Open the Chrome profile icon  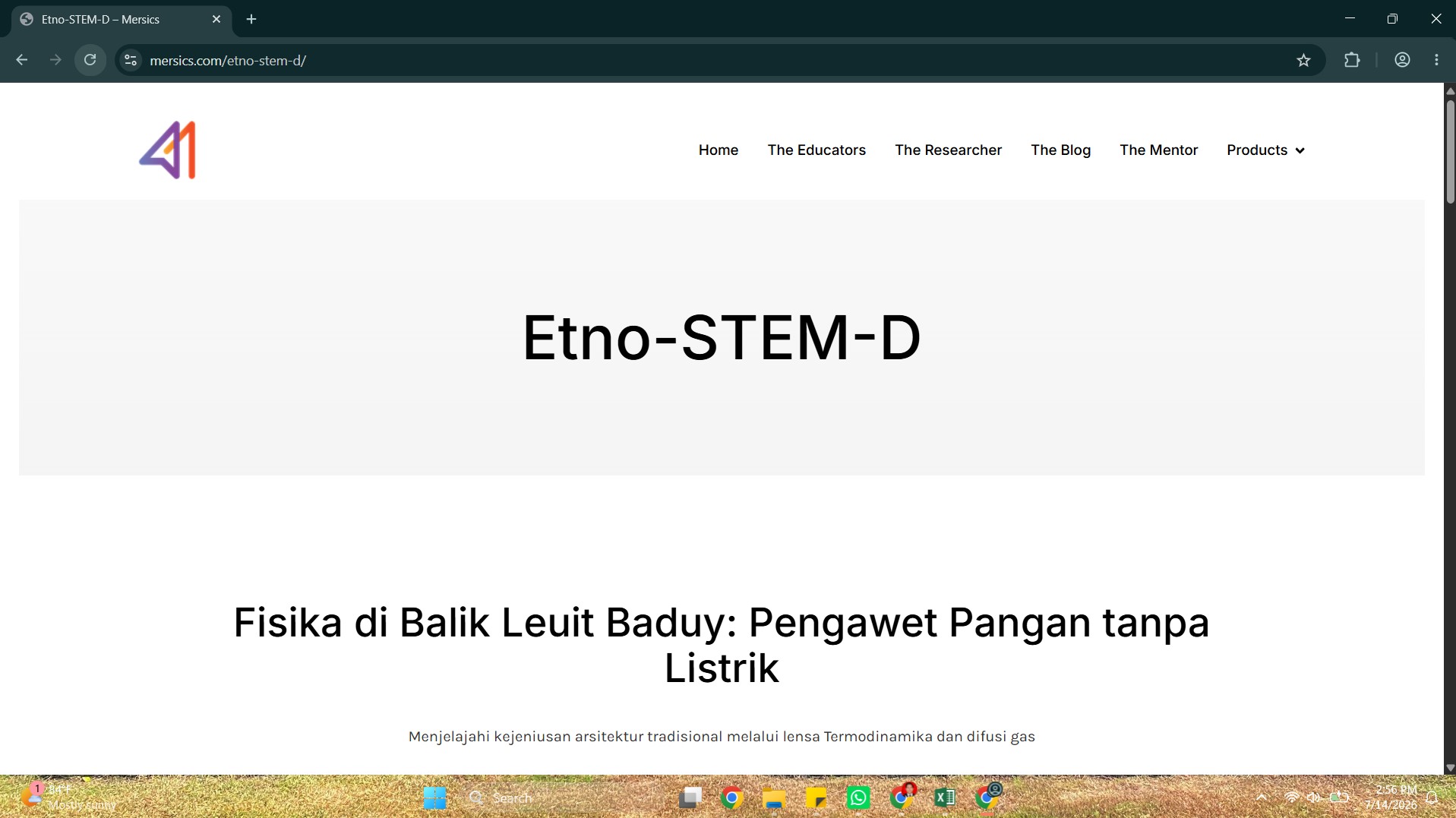coord(1402,60)
